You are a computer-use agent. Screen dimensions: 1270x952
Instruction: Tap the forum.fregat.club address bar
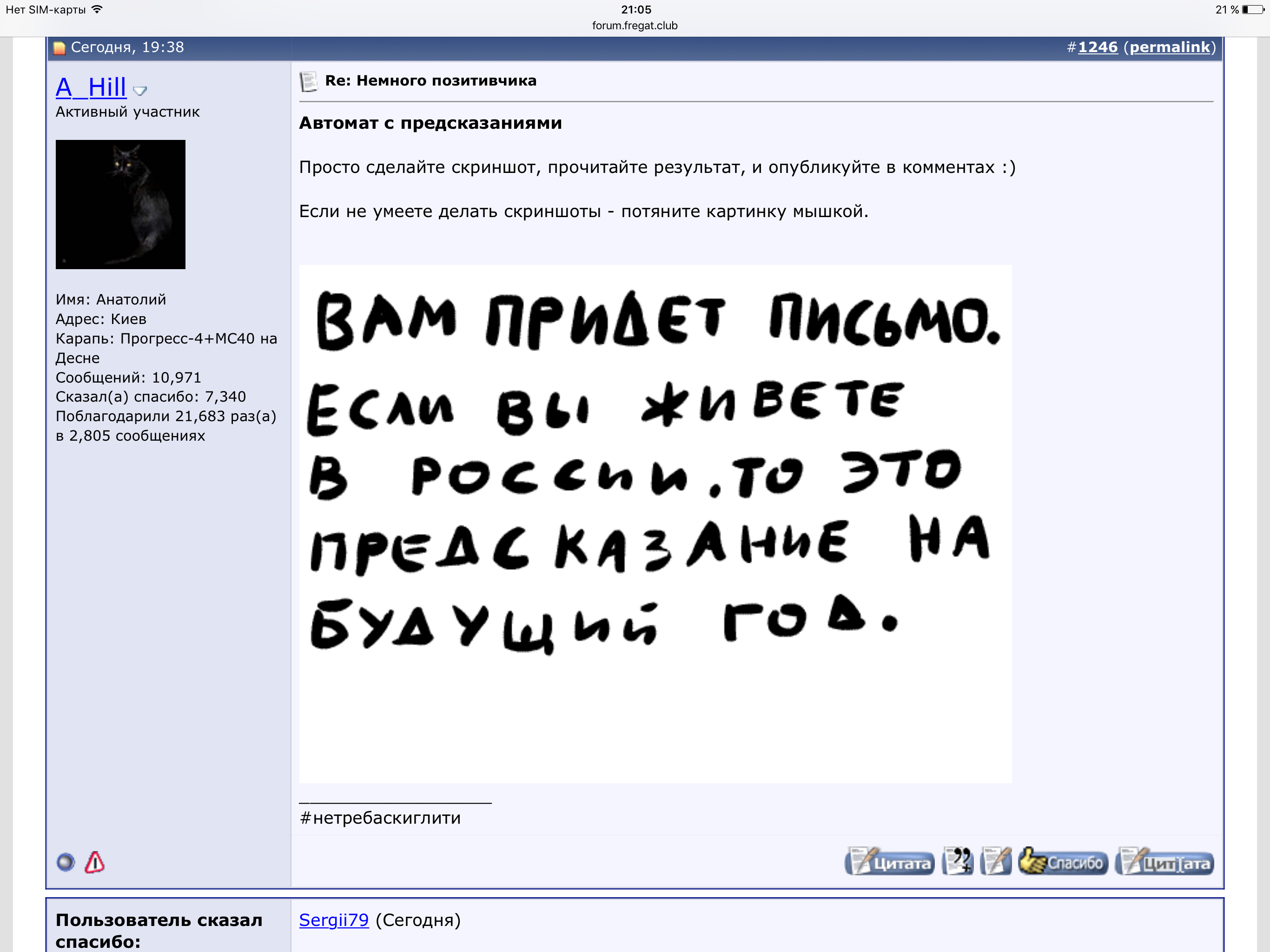[x=635, y=26]
